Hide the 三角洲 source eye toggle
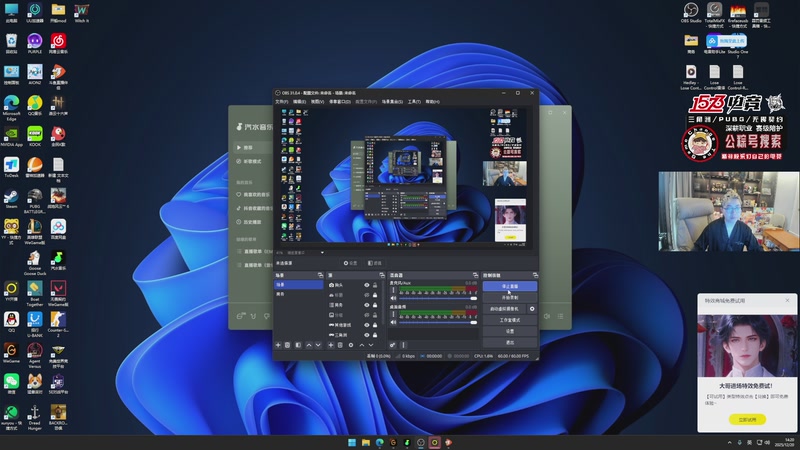This screenshot has width=800, height=450. 366,335
